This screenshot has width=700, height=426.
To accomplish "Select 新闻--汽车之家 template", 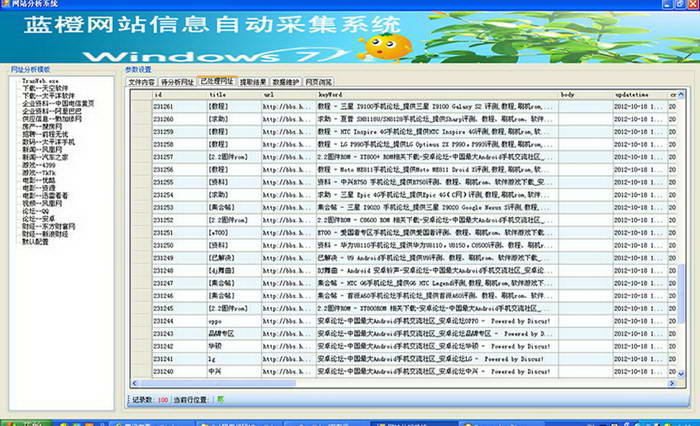I will click(x=45, y=157).
